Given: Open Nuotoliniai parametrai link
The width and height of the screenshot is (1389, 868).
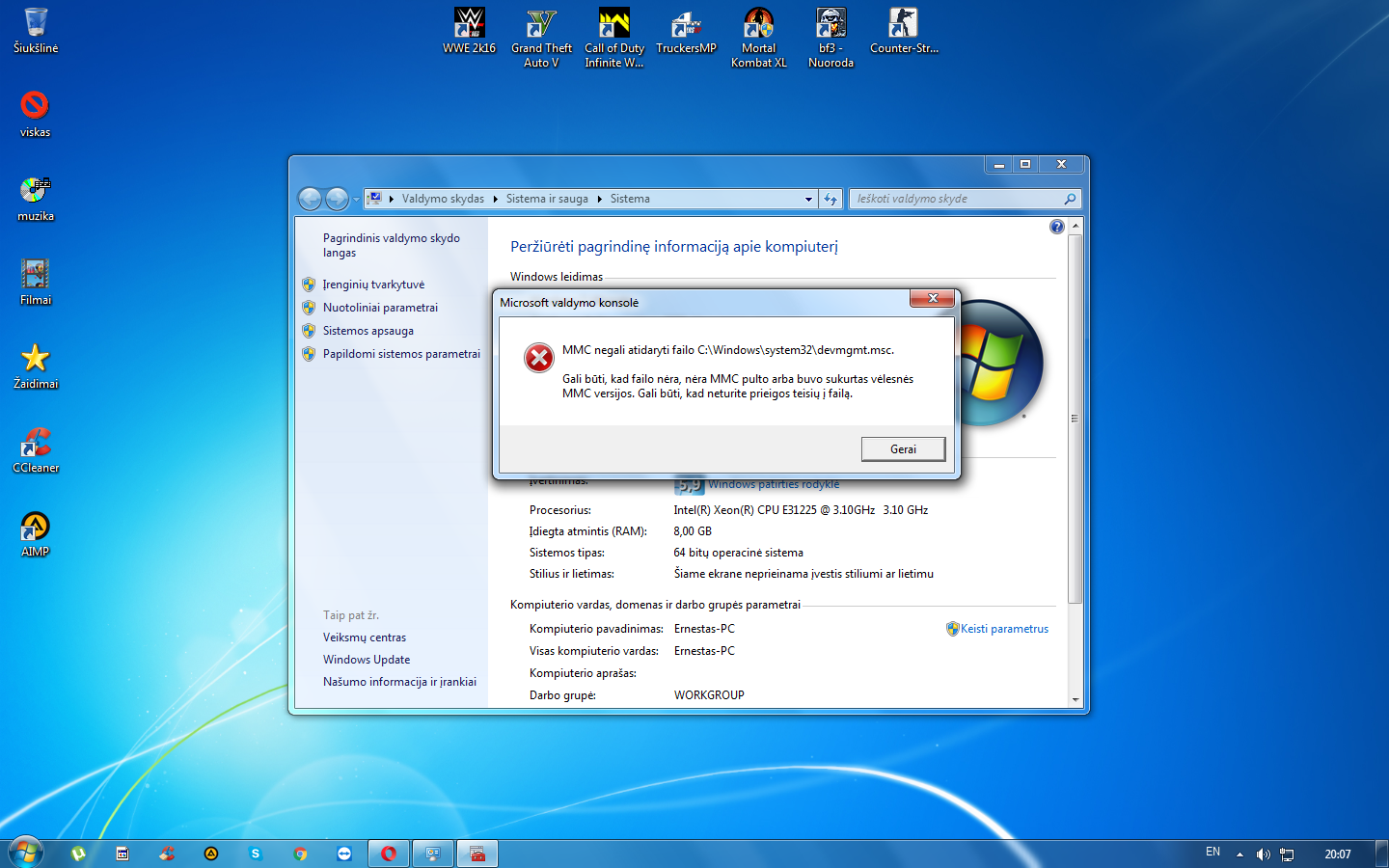Looking at the screenshot, I should [380, 308].
